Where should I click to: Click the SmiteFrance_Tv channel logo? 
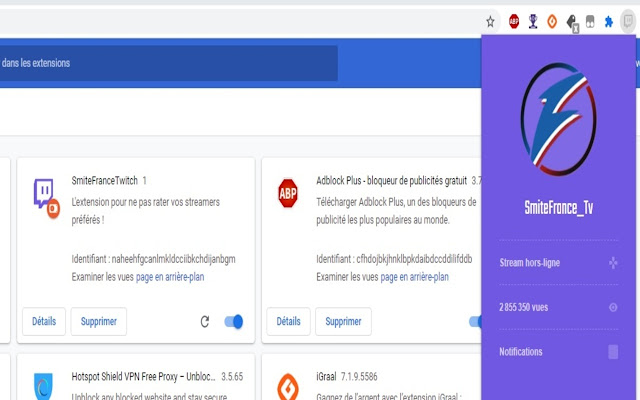tap(558, 119)
